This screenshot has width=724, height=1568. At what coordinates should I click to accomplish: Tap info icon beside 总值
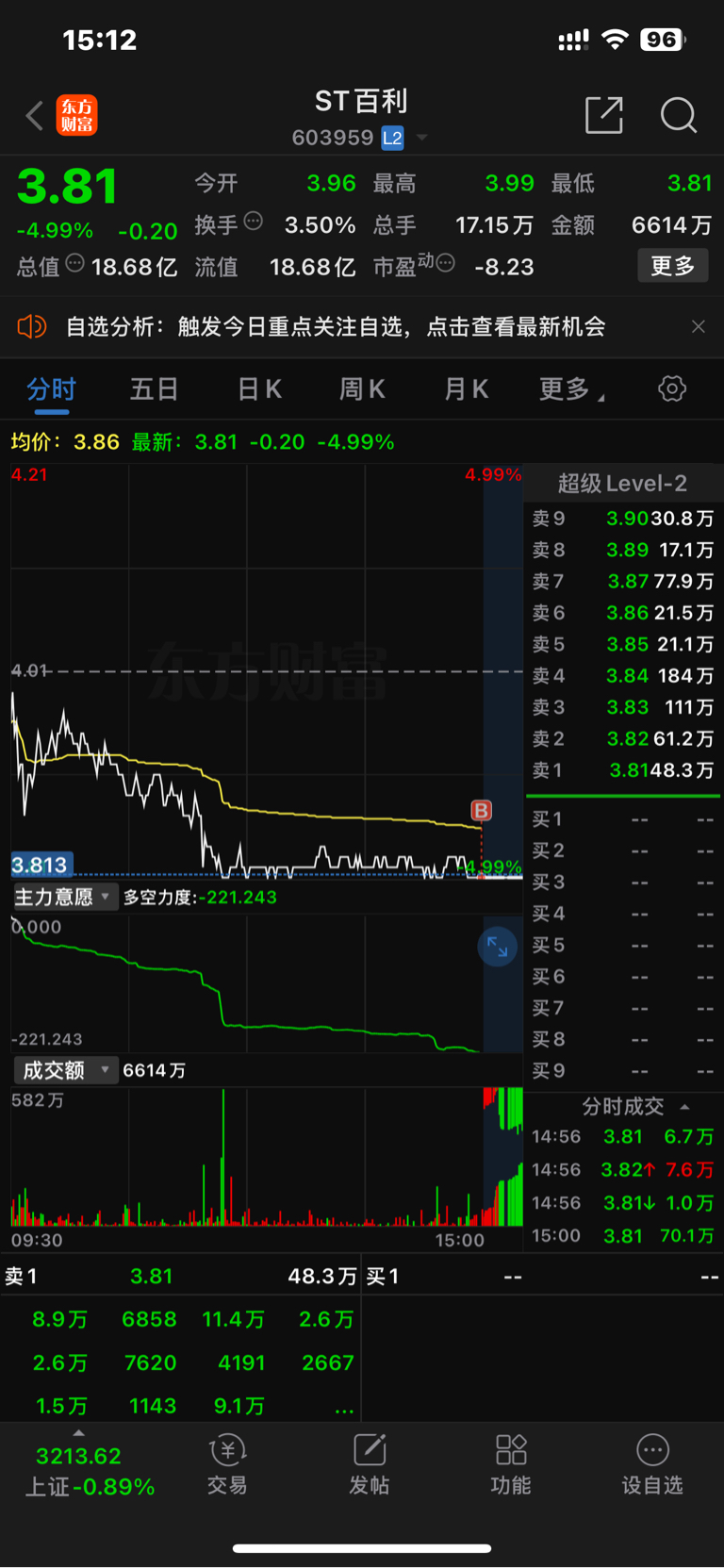tap(74, 263)
